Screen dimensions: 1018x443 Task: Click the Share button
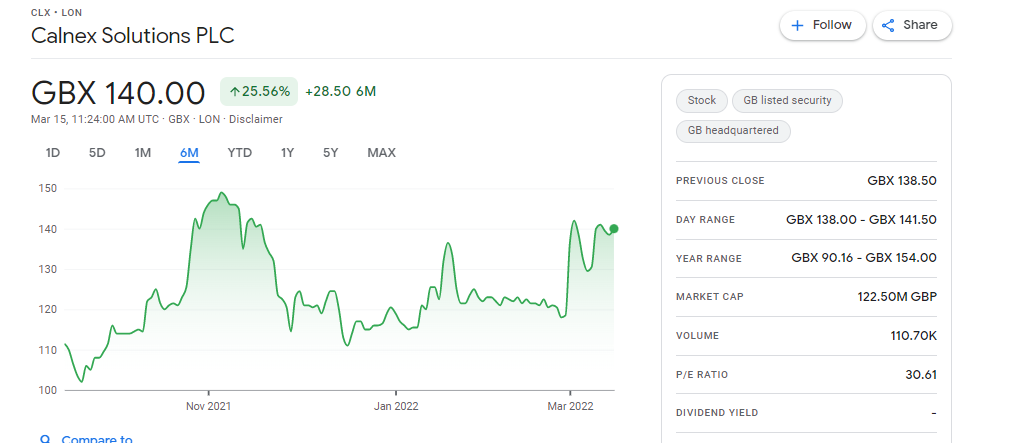coord(912,25)
